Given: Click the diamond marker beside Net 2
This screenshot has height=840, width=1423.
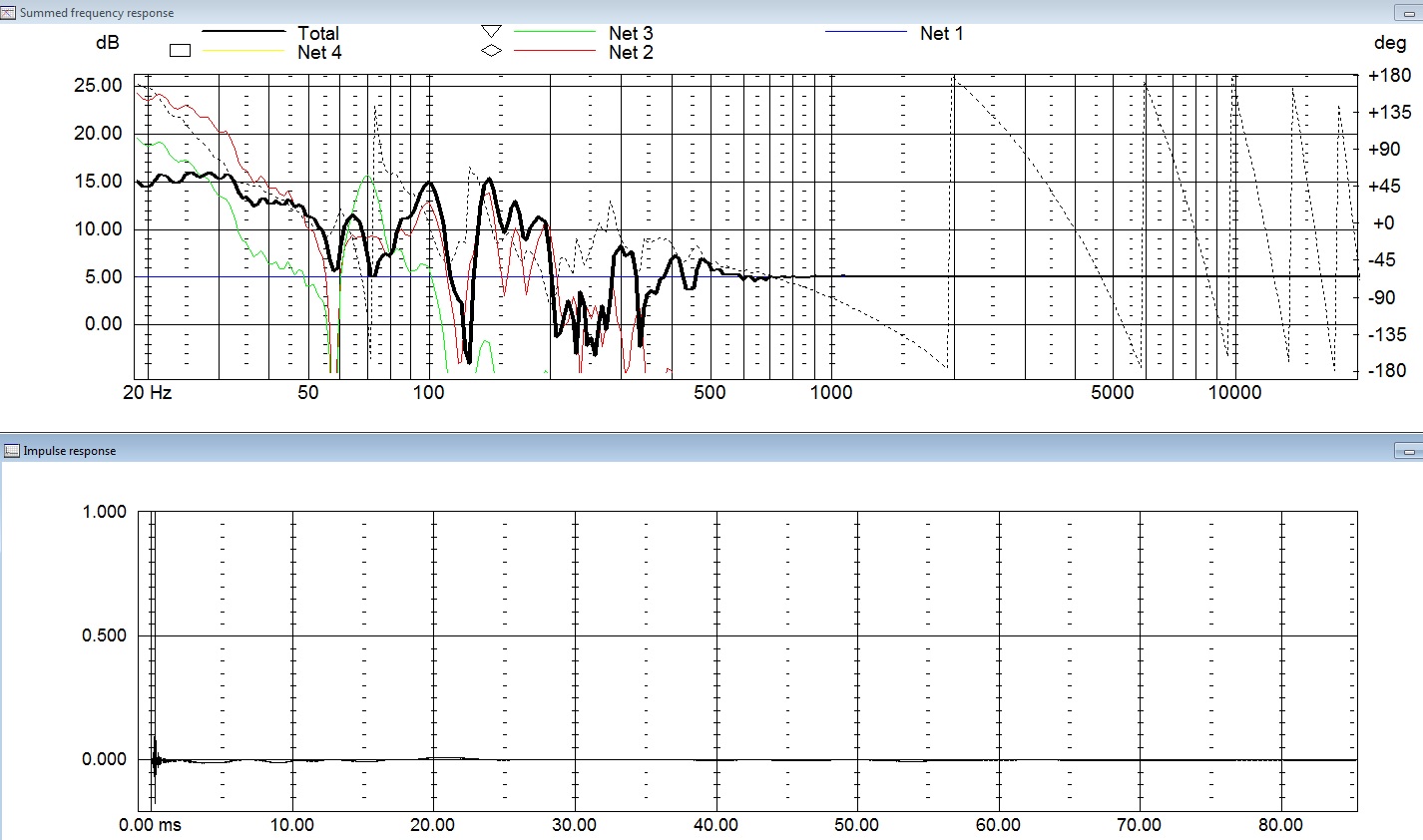Looking at the screenshot, I should pos(491,52).
